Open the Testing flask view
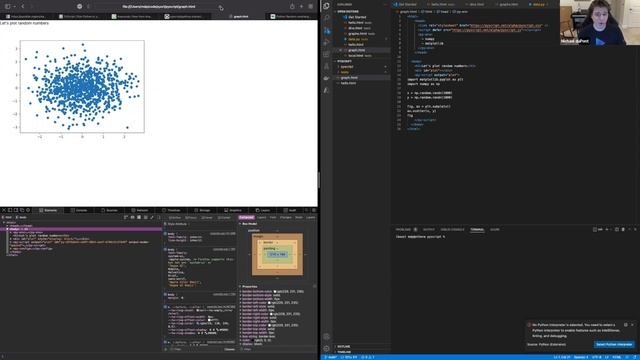 point(326,66)
